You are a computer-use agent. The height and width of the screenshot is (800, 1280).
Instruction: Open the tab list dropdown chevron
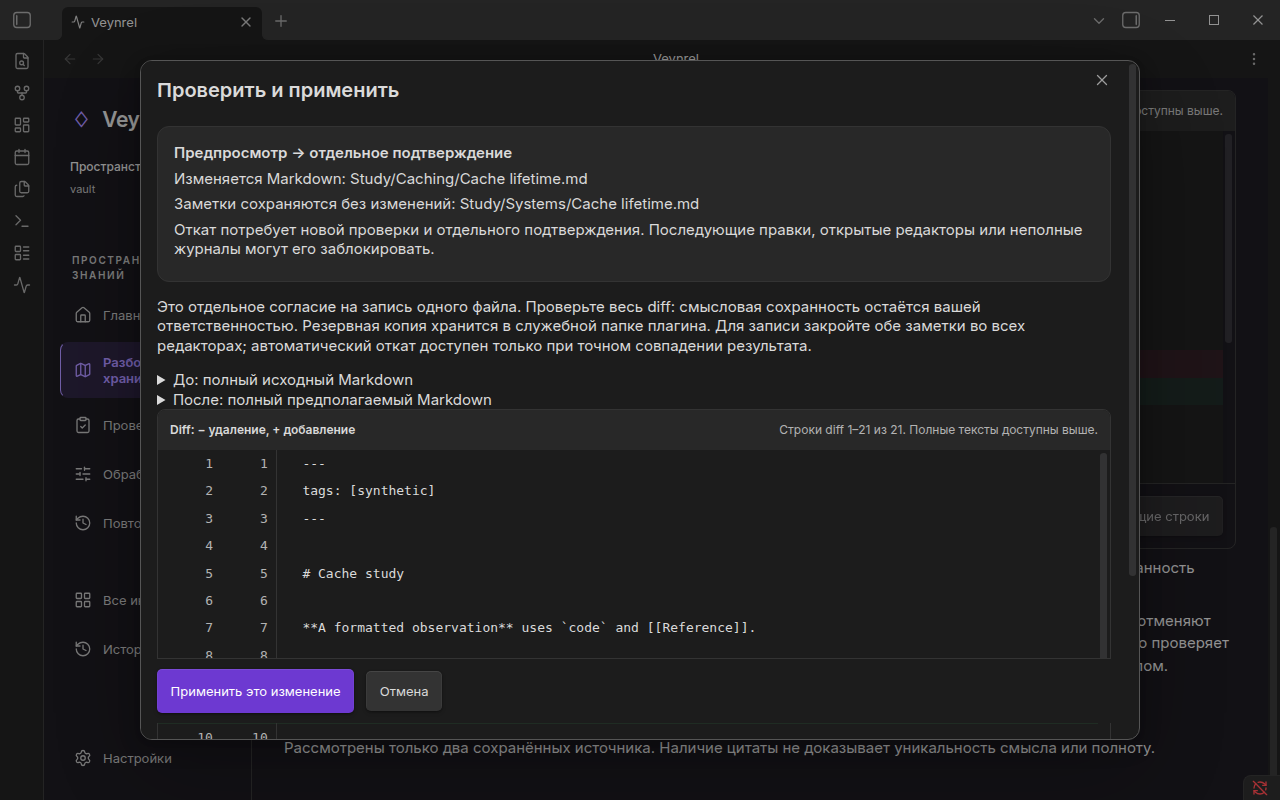[x=1099, y=20]
